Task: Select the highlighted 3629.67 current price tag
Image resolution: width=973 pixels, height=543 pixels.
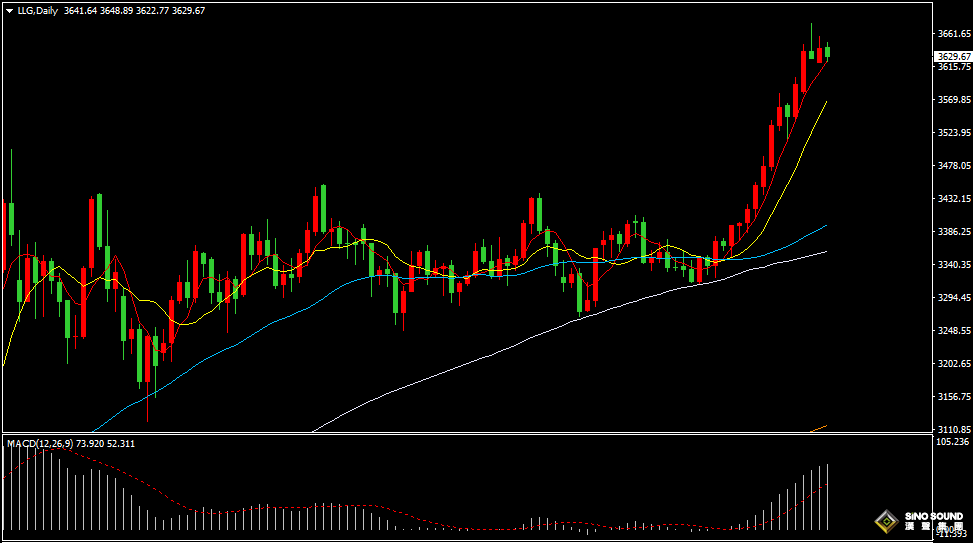Action: pyautogui.click(x=953, y=56)
